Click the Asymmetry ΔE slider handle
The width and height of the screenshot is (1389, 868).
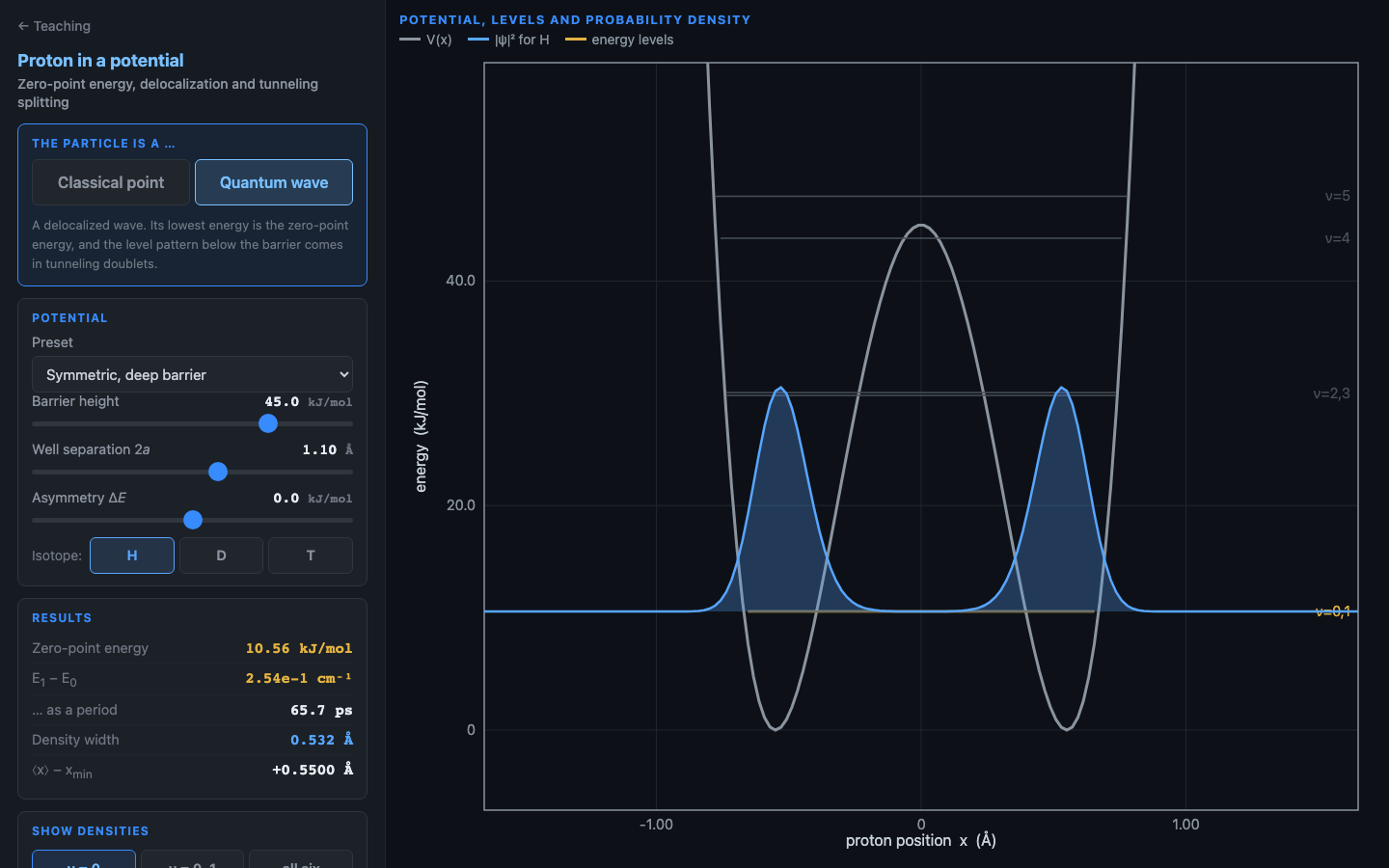pyautogui.click(x=193, y=520)
